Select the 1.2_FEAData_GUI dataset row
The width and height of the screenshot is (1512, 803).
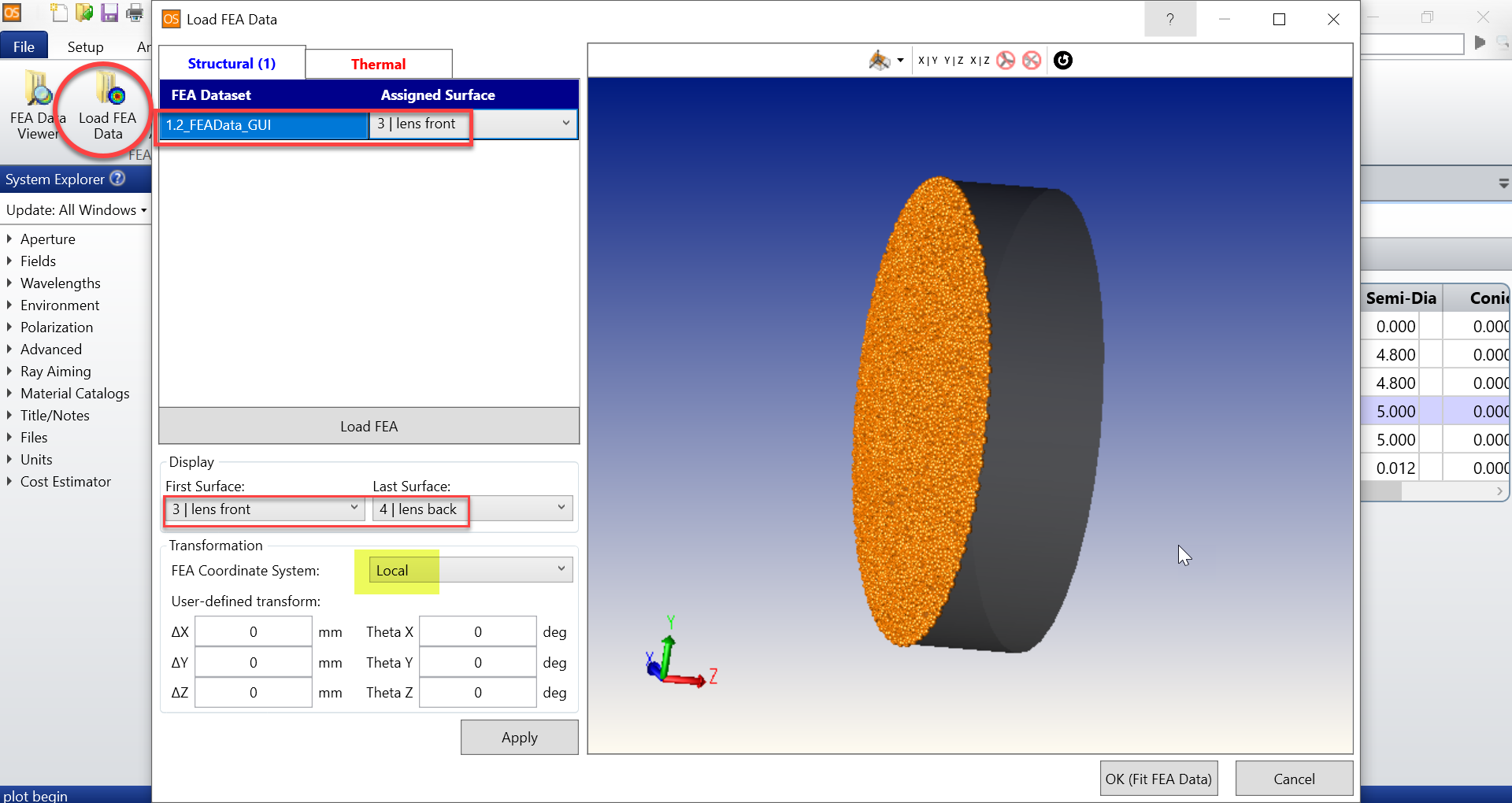[x=264, y=124]
